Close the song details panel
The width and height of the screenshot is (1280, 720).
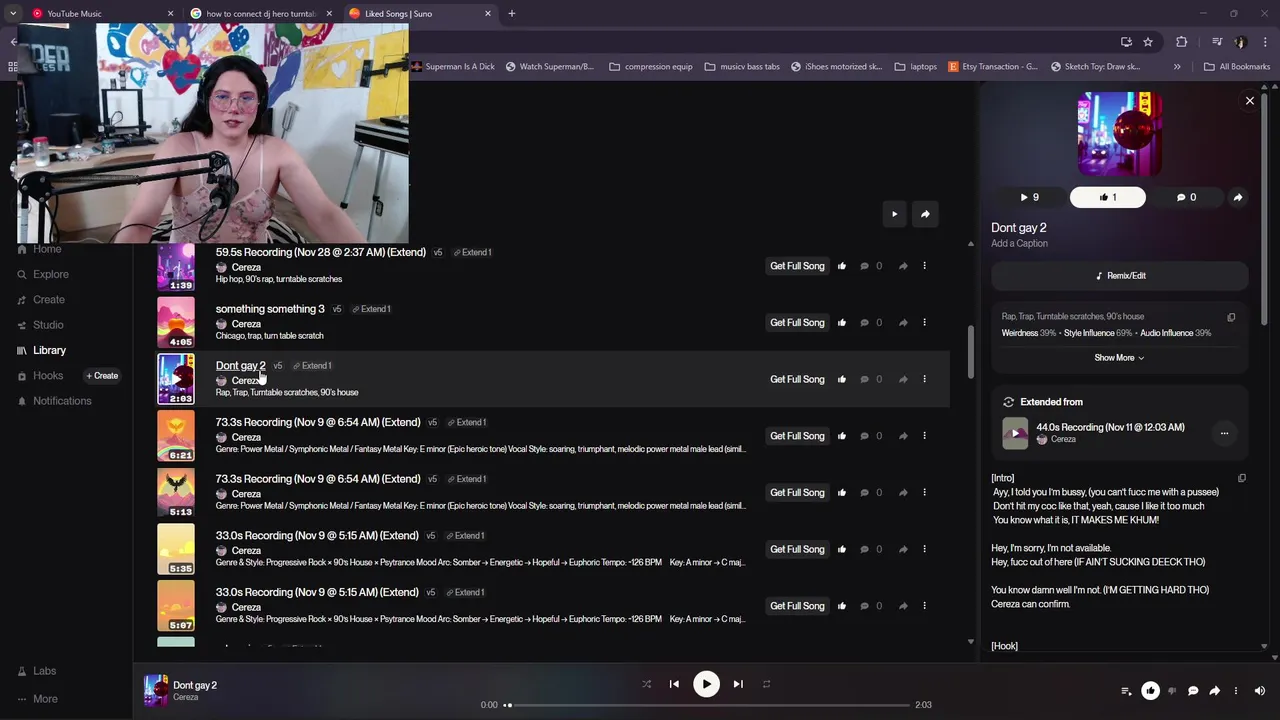(x=1250, y=101)
